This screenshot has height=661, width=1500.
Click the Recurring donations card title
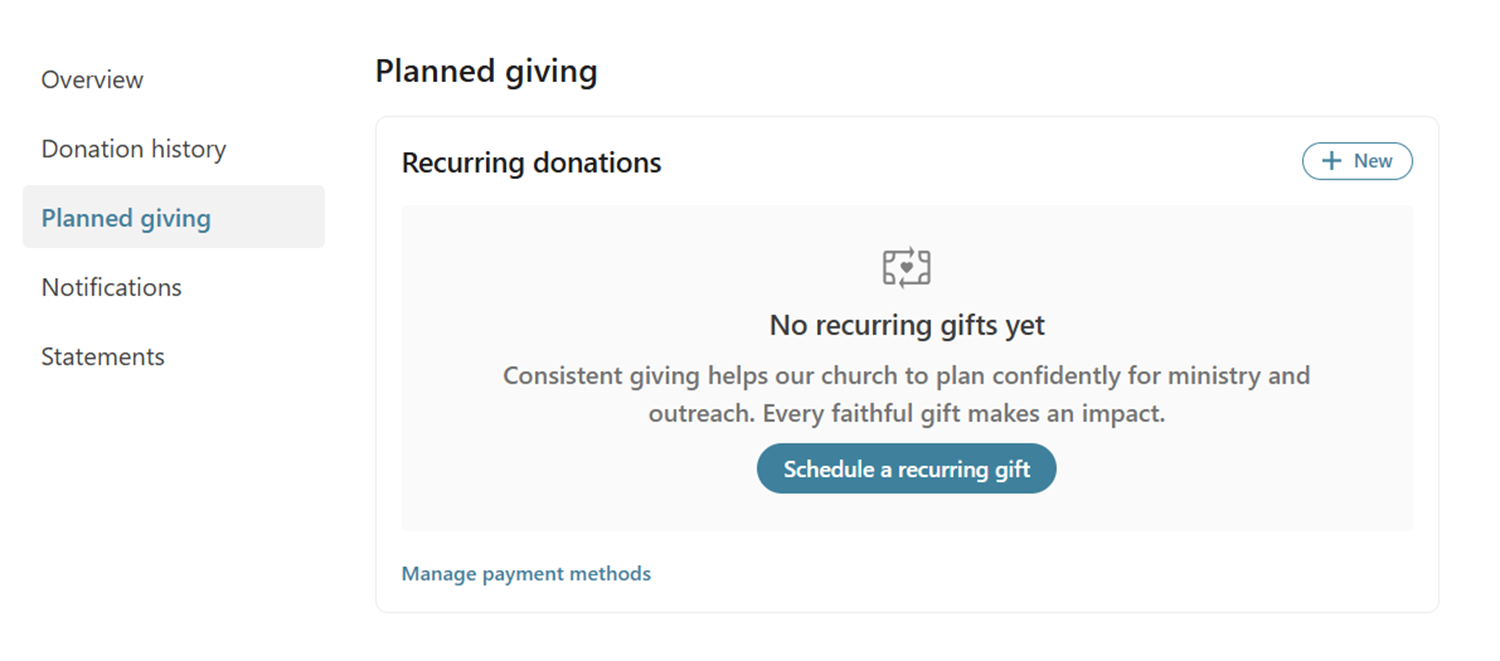531,163
